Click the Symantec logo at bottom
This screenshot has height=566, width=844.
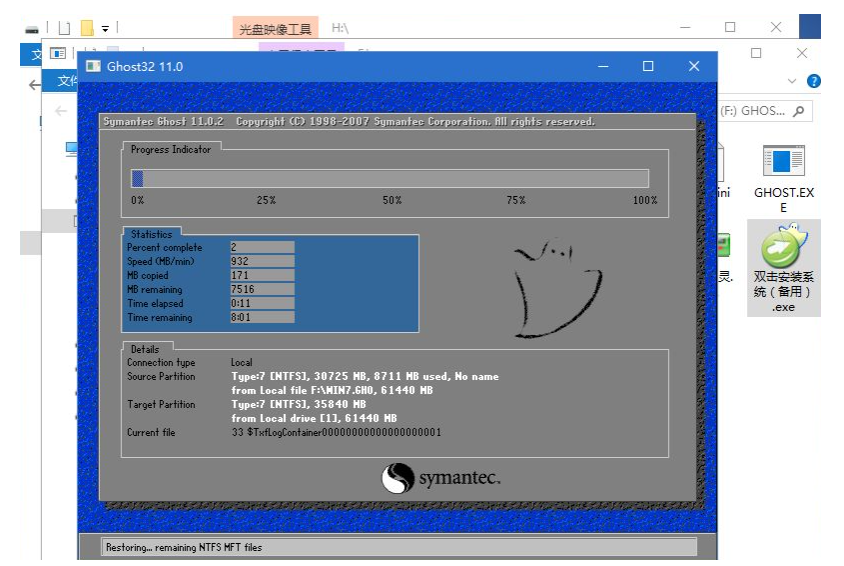440,478
